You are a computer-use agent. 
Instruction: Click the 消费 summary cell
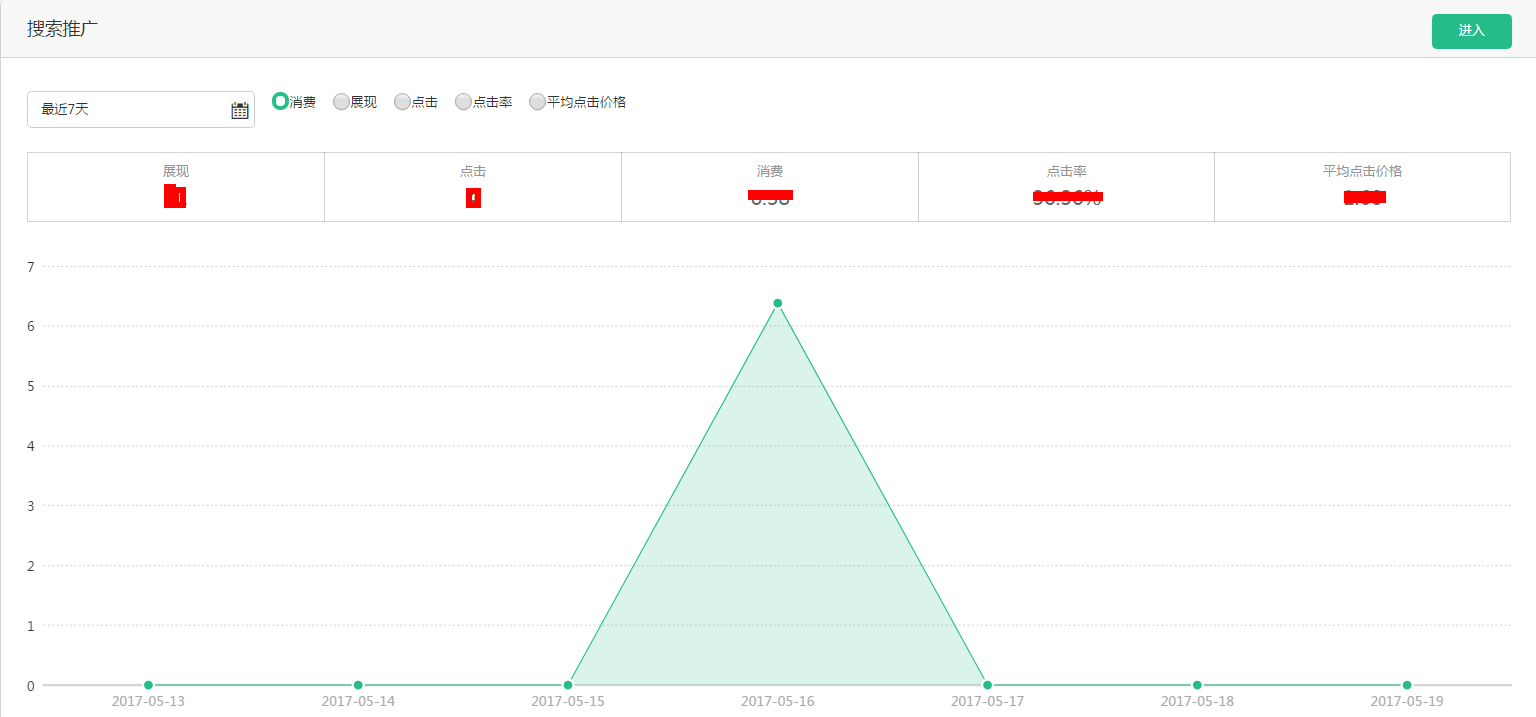click(x=770, y=187)
